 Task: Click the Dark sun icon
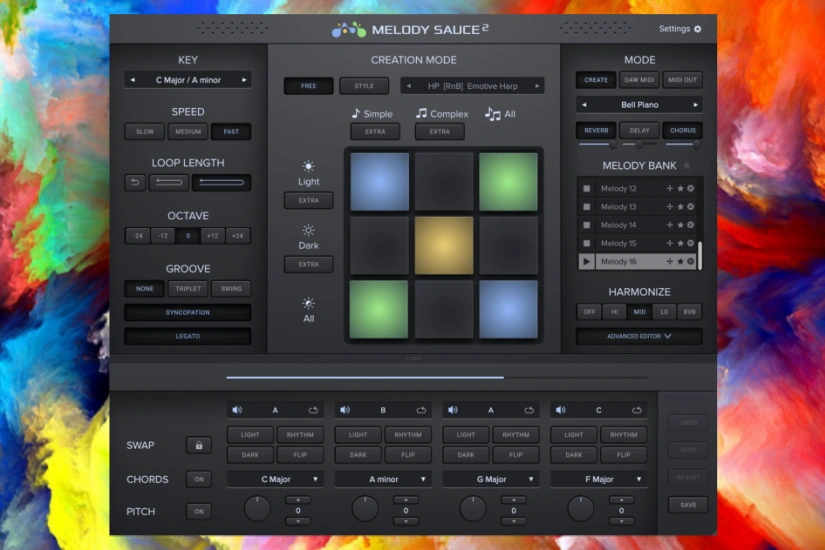coord(308,231)
